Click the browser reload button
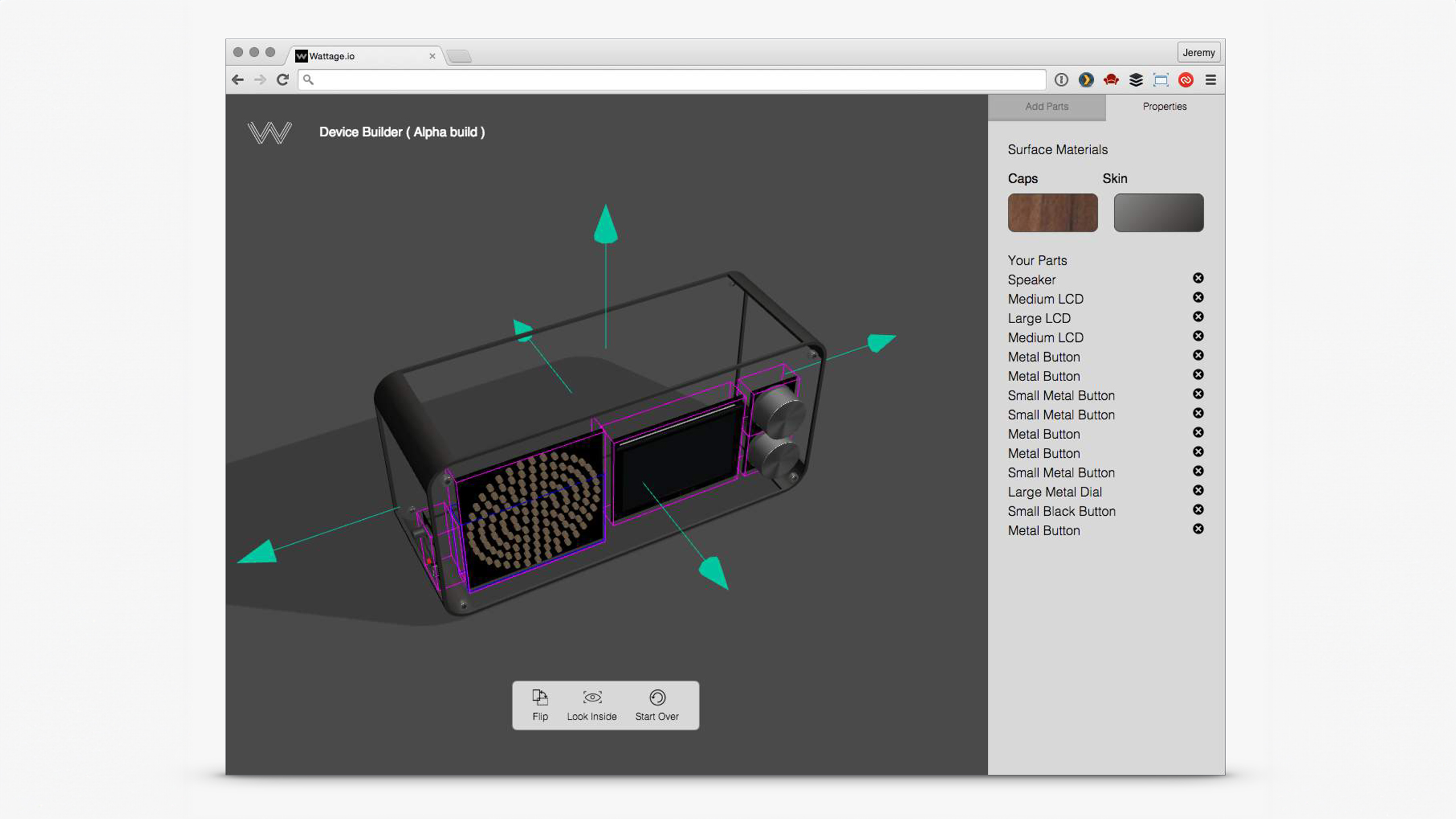 pyautogui.click(x=283, y=80)
